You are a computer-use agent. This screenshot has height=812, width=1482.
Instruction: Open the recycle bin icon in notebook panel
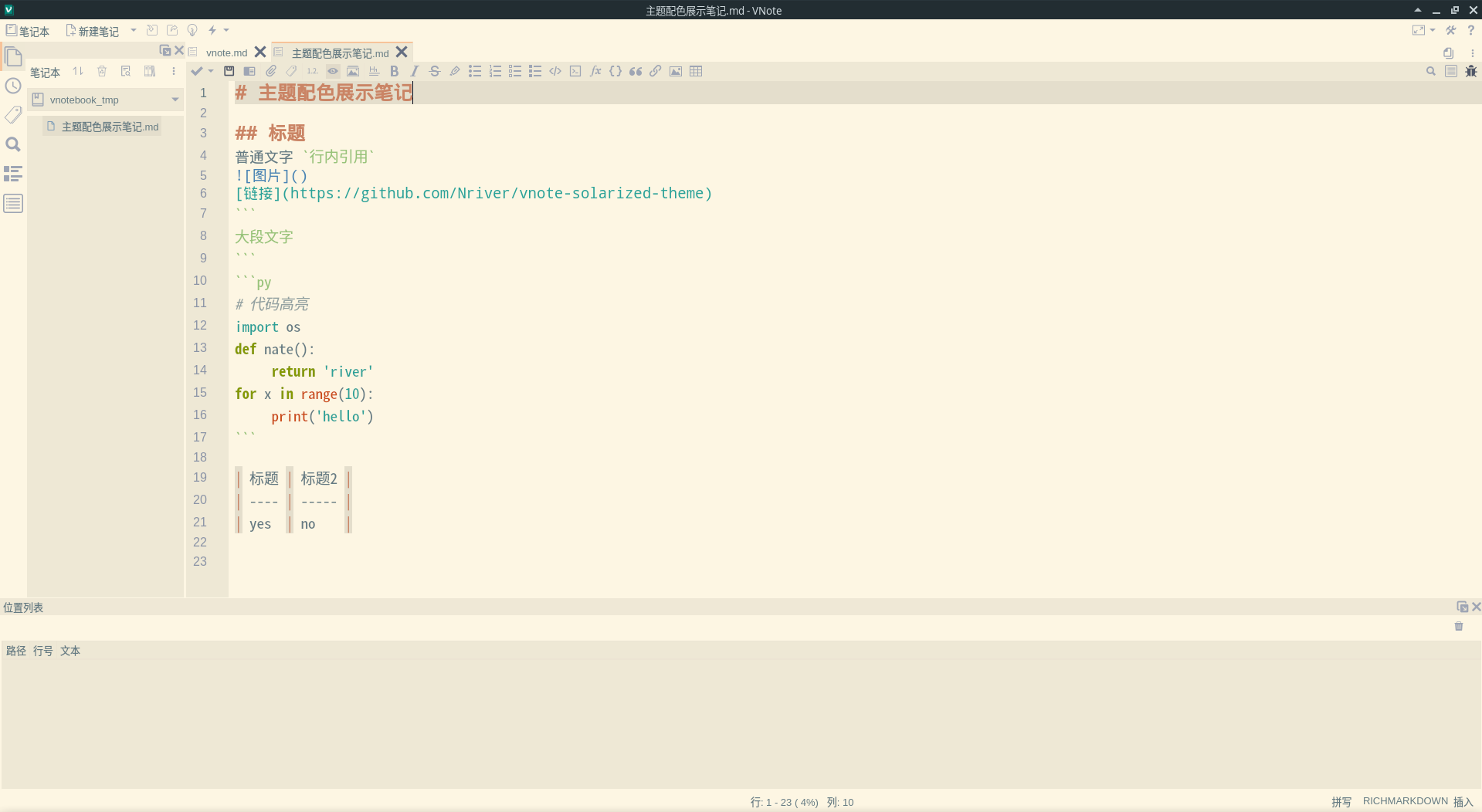(102, 71)
